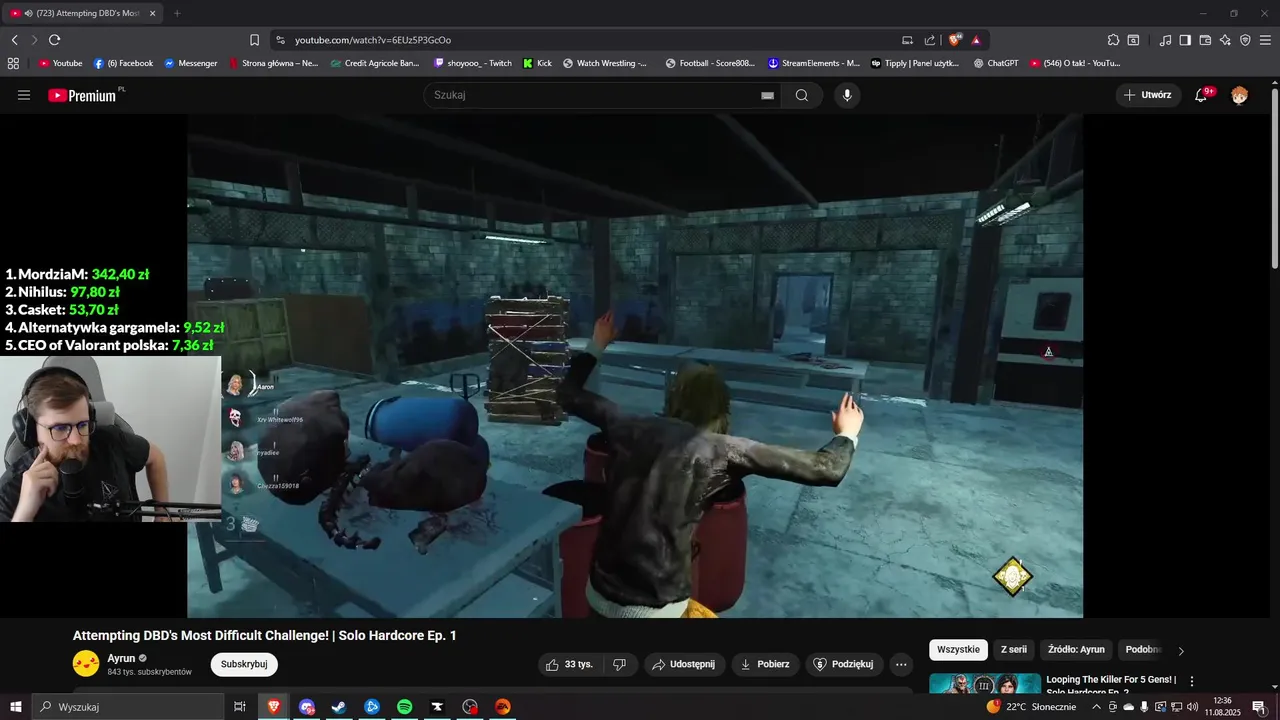Open Brave Shields lion icon
The image size is (1280, 720).
[955, 40]
